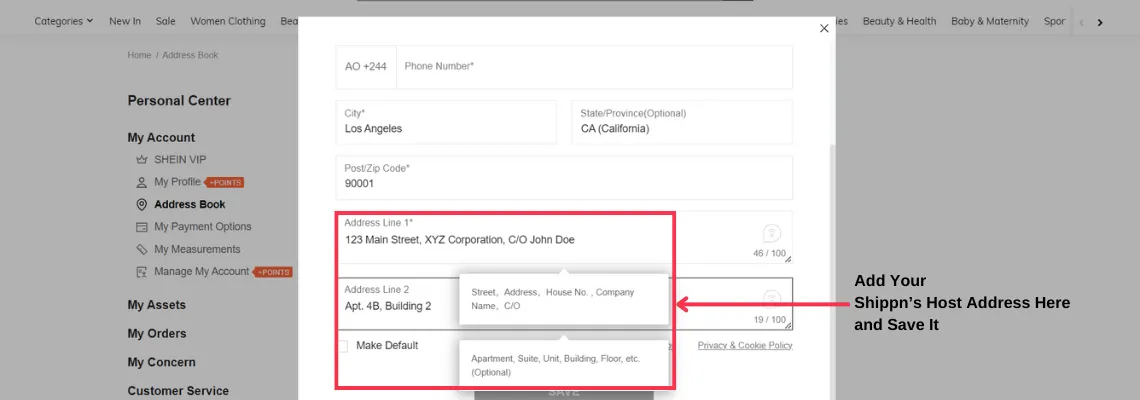The height and width of the screenshot is (400, 1140).
Task: Click the Address Line 1 hint bubble icon
Action: 771,234
